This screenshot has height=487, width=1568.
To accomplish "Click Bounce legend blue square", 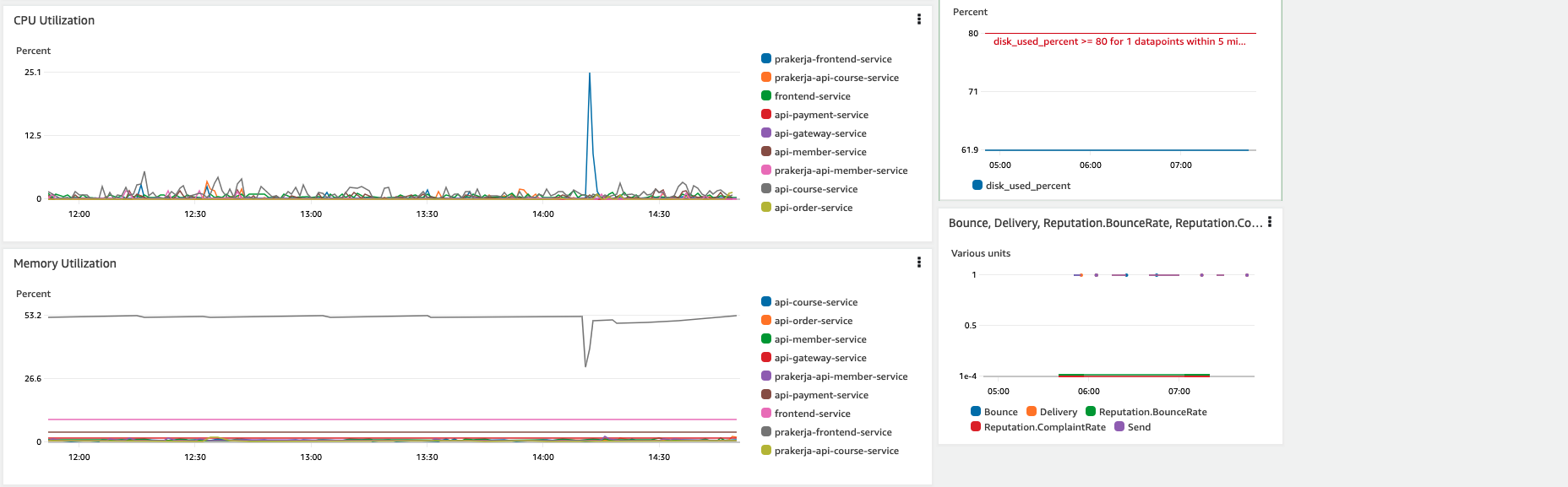I will click(976, 412).
